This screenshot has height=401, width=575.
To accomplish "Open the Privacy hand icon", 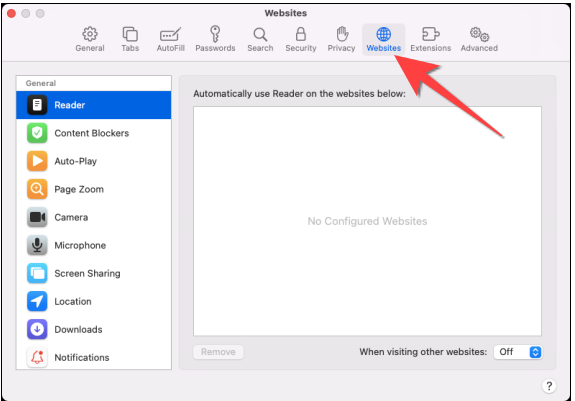I will [x=342, y=34].
